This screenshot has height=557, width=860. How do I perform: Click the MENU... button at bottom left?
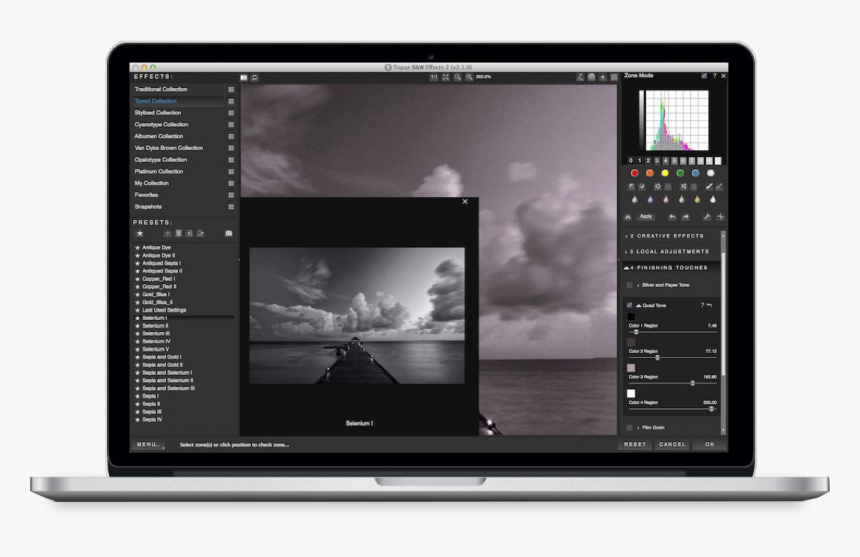point(148,445)
